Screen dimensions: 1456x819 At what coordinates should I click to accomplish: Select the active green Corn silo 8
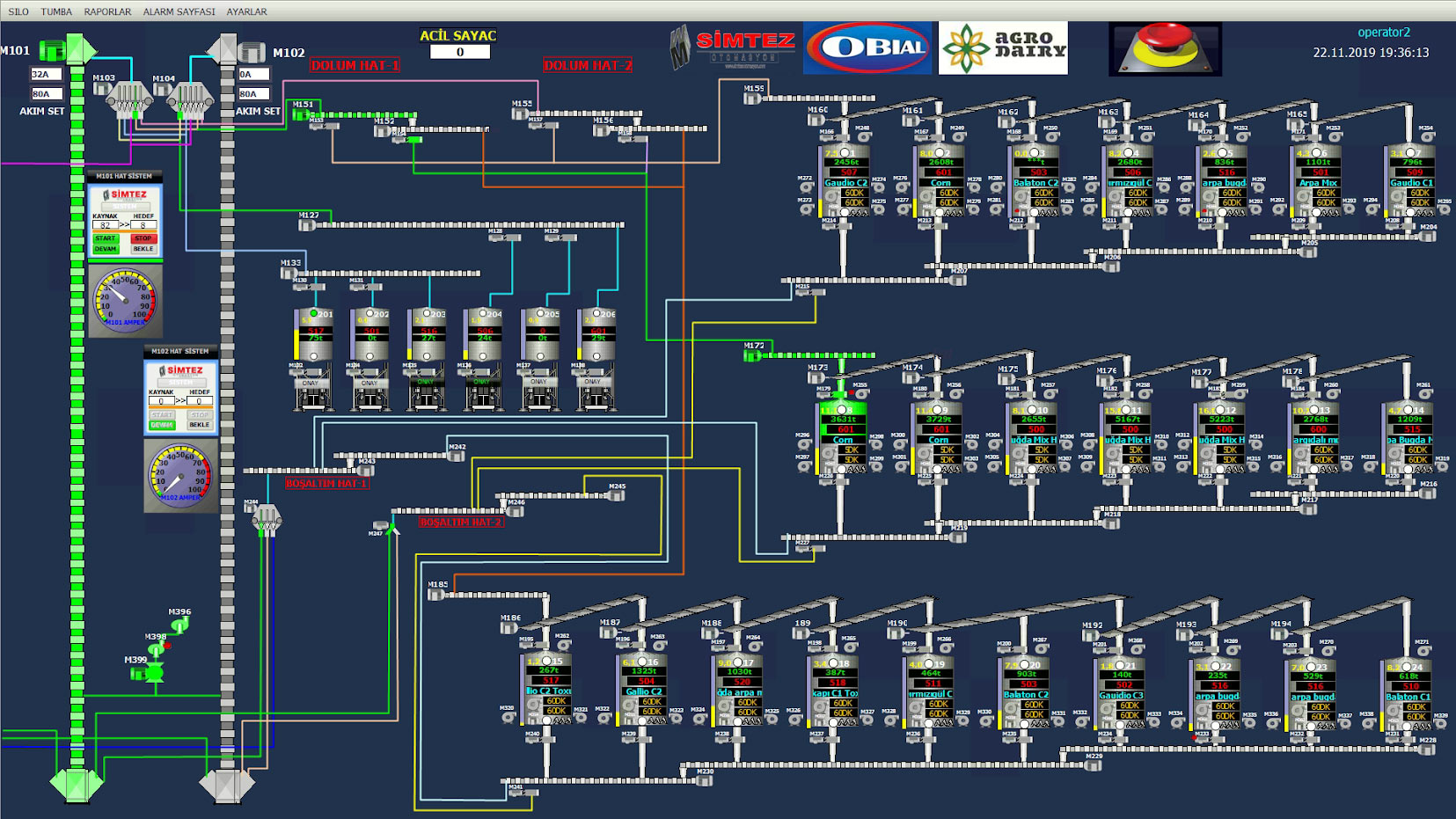(x=843, y=437)
